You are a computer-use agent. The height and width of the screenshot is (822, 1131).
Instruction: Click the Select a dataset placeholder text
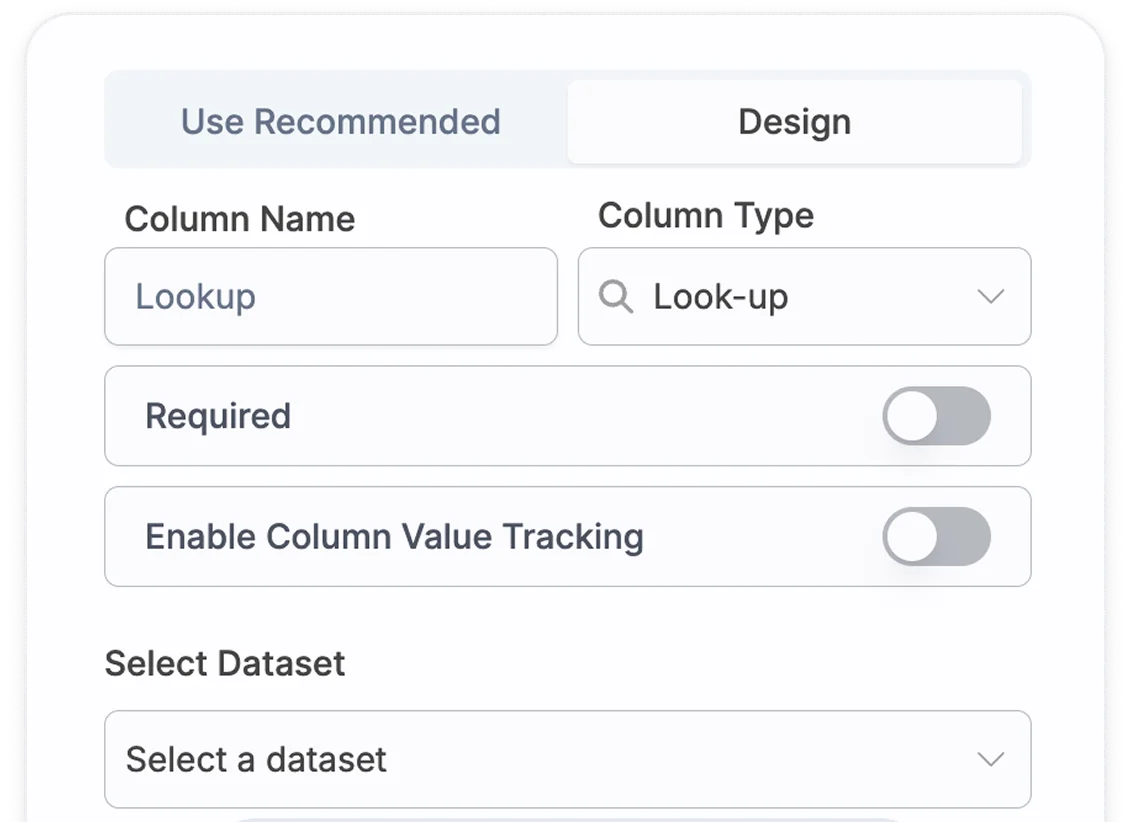pos(256,759)
